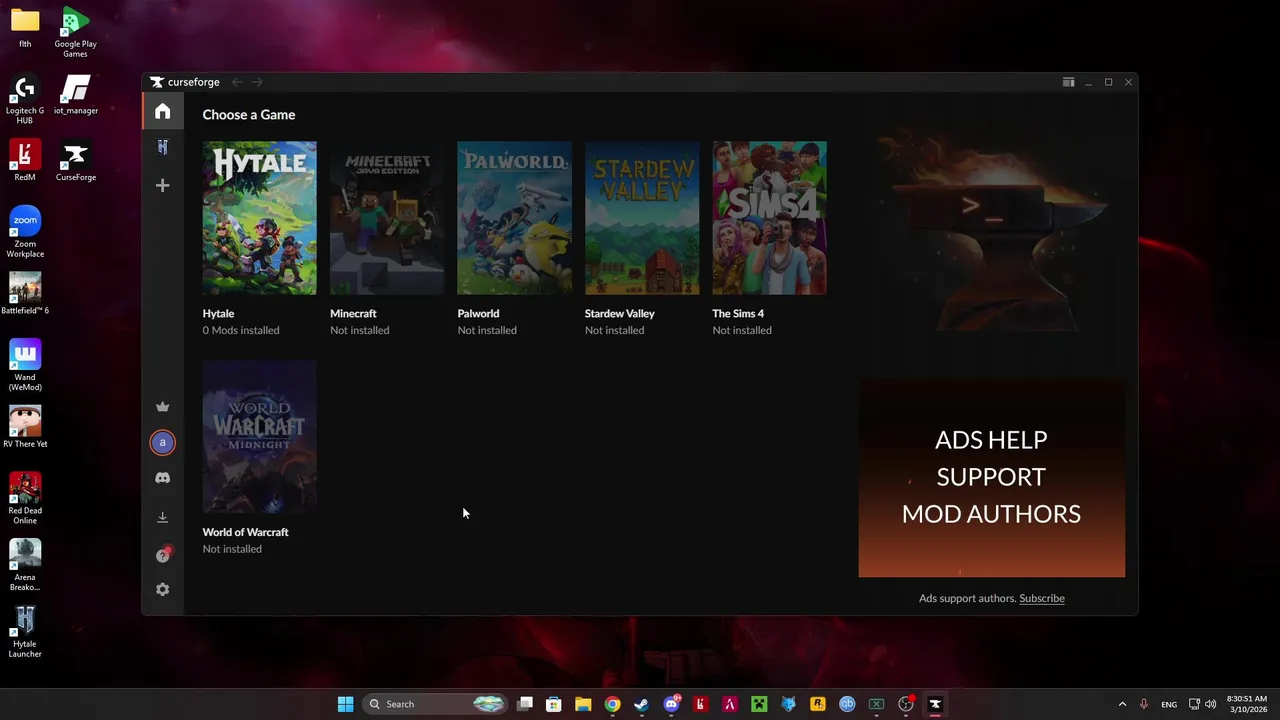Click the '0 Mods installed' label under Hytale
The width and height of the screenshot is (1280, 720).
[241, 330]
